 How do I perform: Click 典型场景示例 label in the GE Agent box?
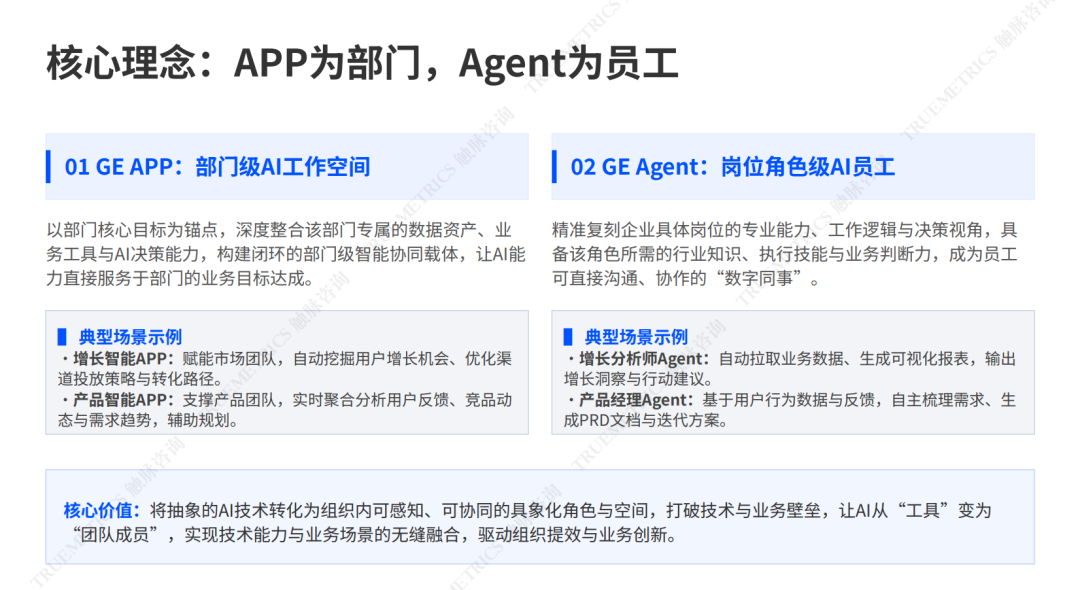(636, 337)
